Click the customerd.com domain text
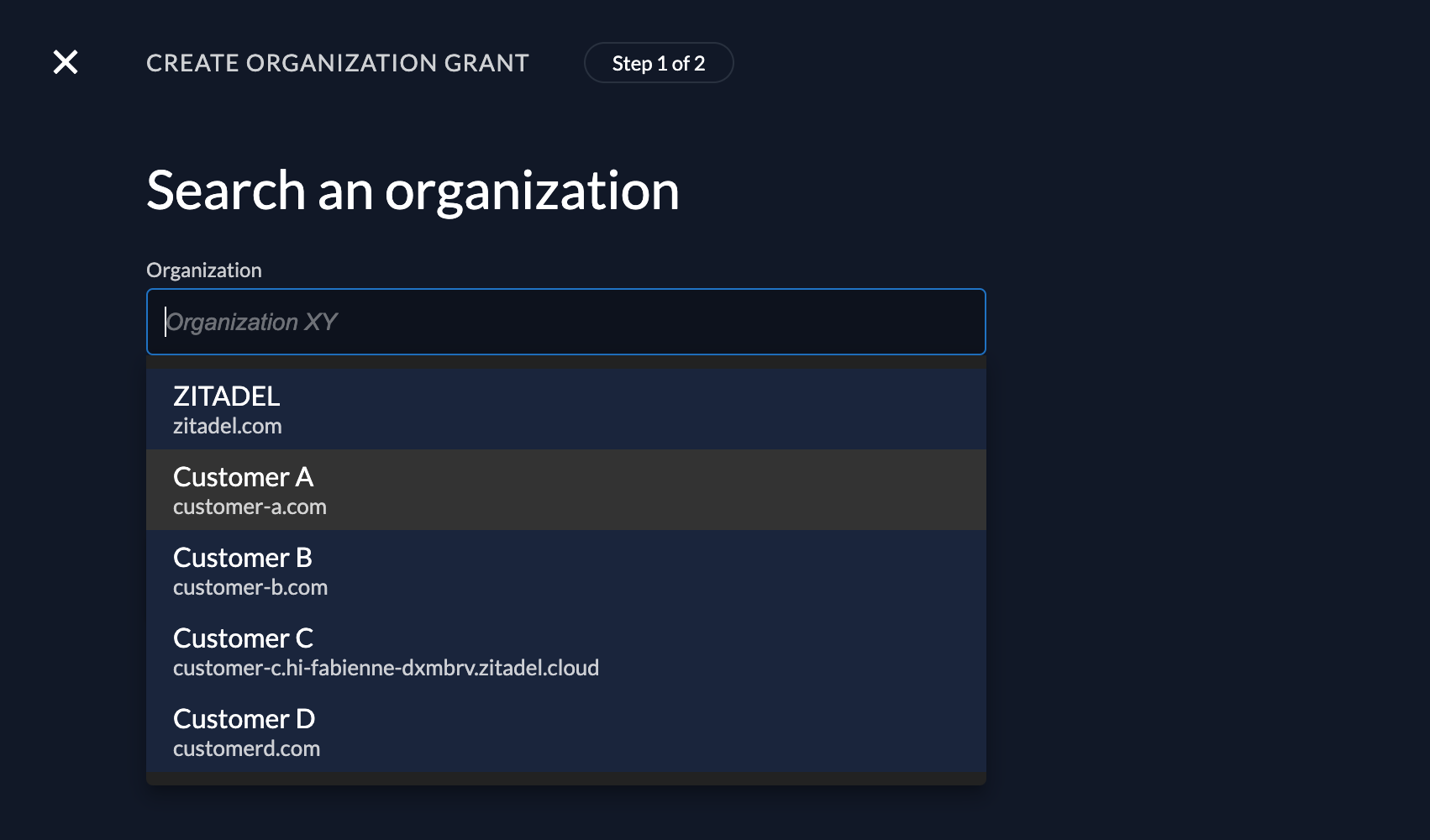Screen dimensions: 1430x840 pyautogui.click(x=246, y=748)
